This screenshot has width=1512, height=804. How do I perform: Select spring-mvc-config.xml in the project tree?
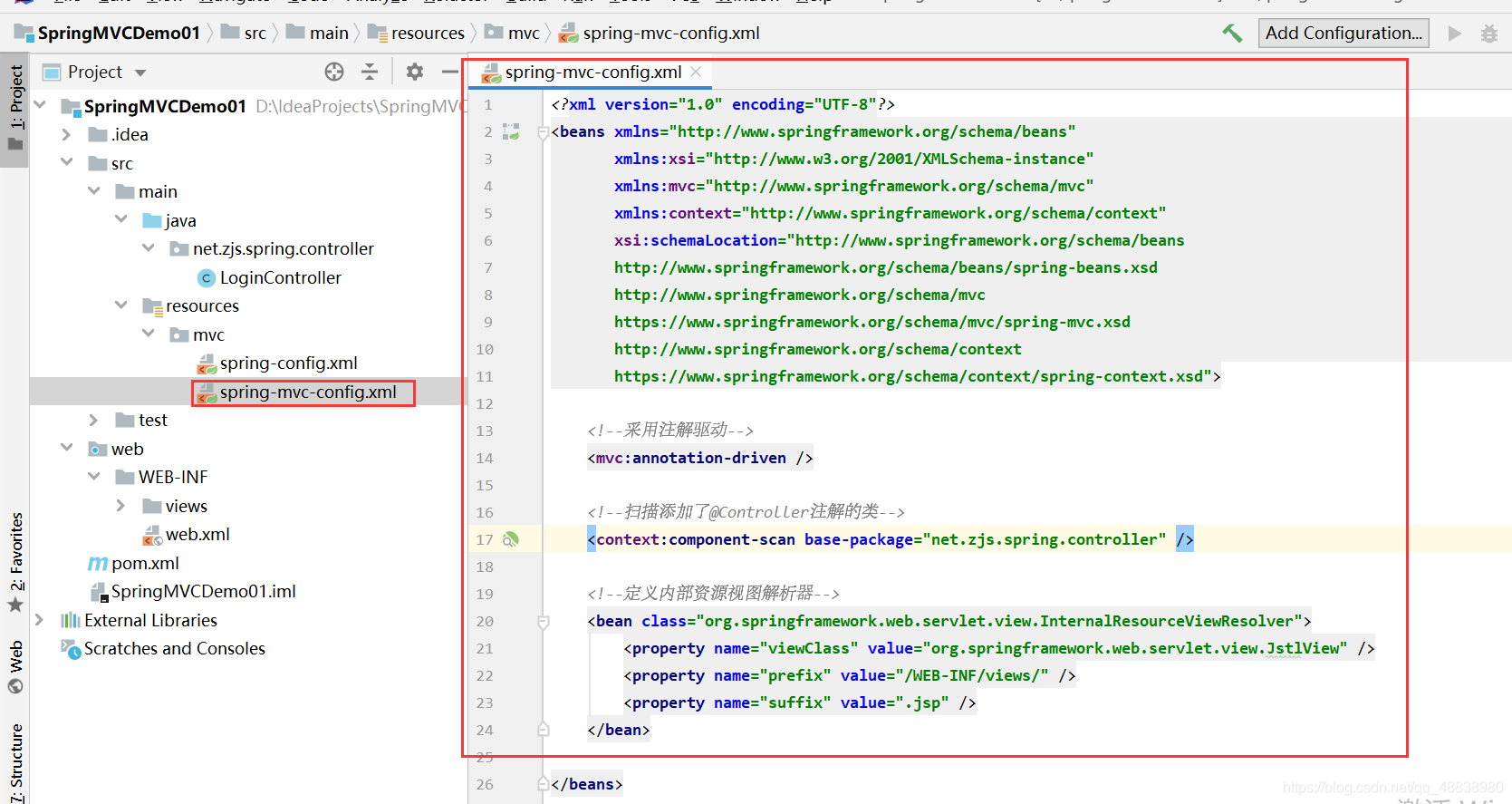point(308,392)
